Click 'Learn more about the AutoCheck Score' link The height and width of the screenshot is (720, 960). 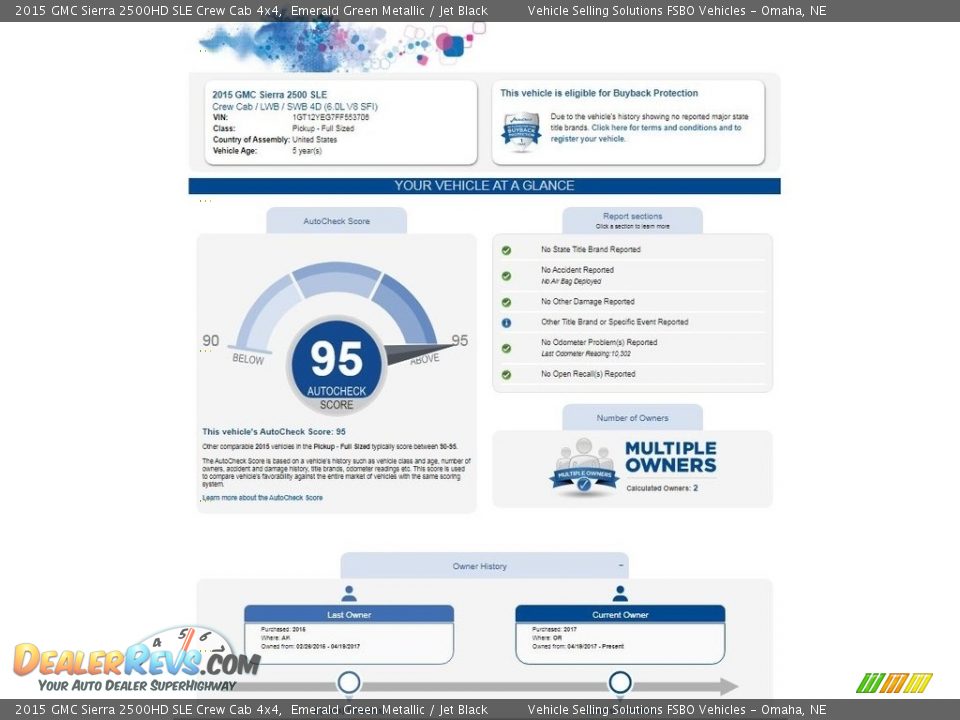(262, 498)
